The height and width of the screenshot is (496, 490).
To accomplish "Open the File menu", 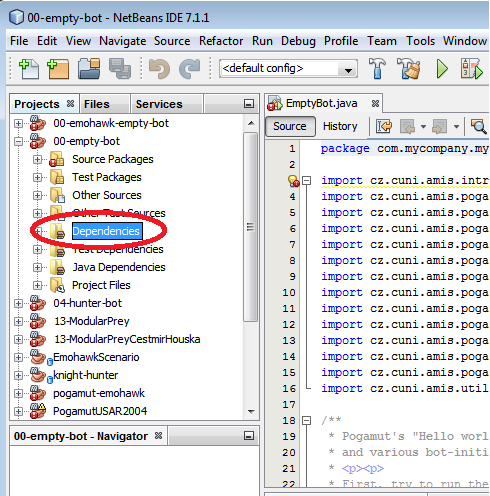I will tap(19, 41).
